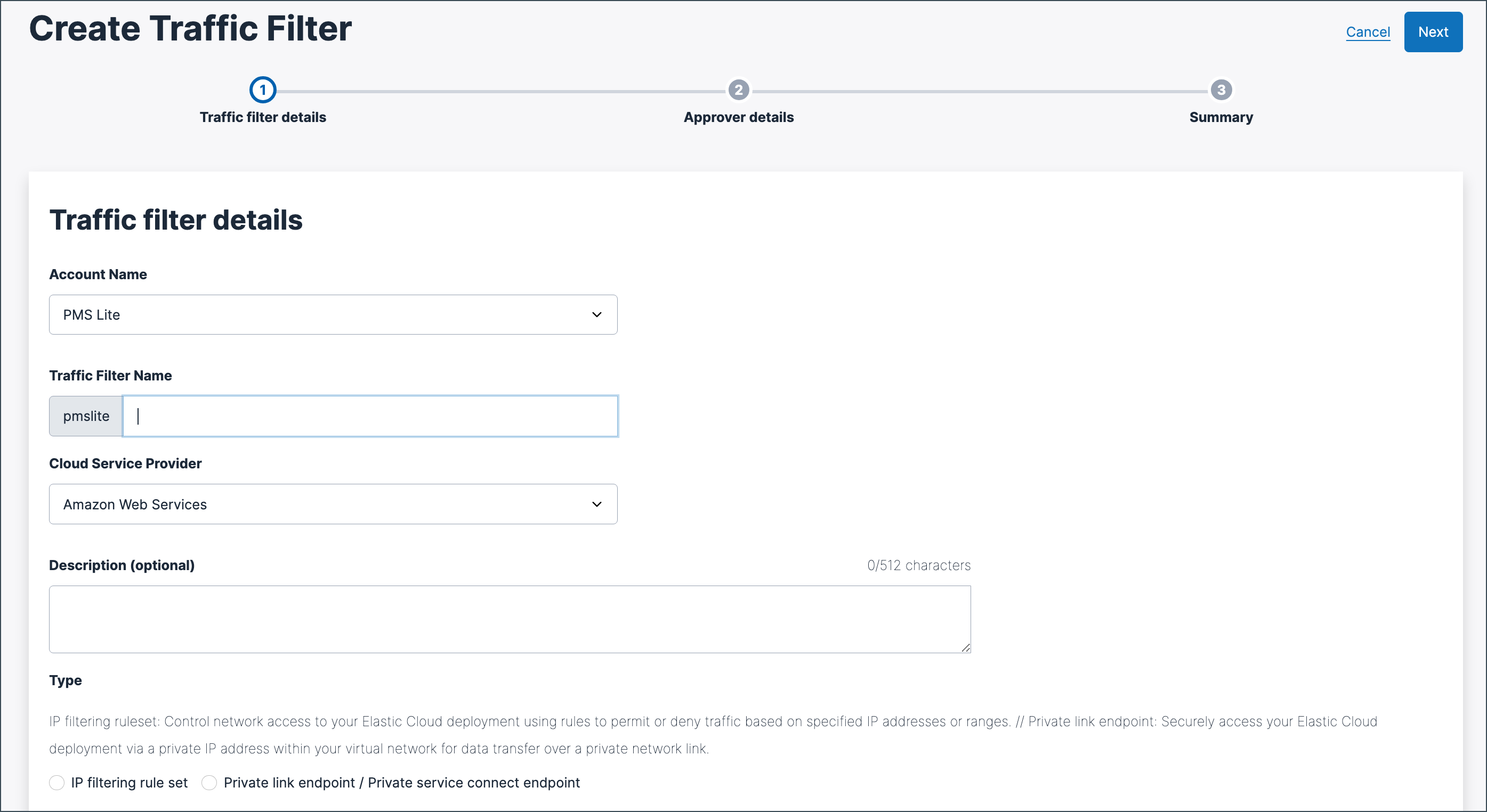This screenshot has height=812, width=1487.
Task: Click the step 2 Approver details indicator
Action: pos(739,90)
